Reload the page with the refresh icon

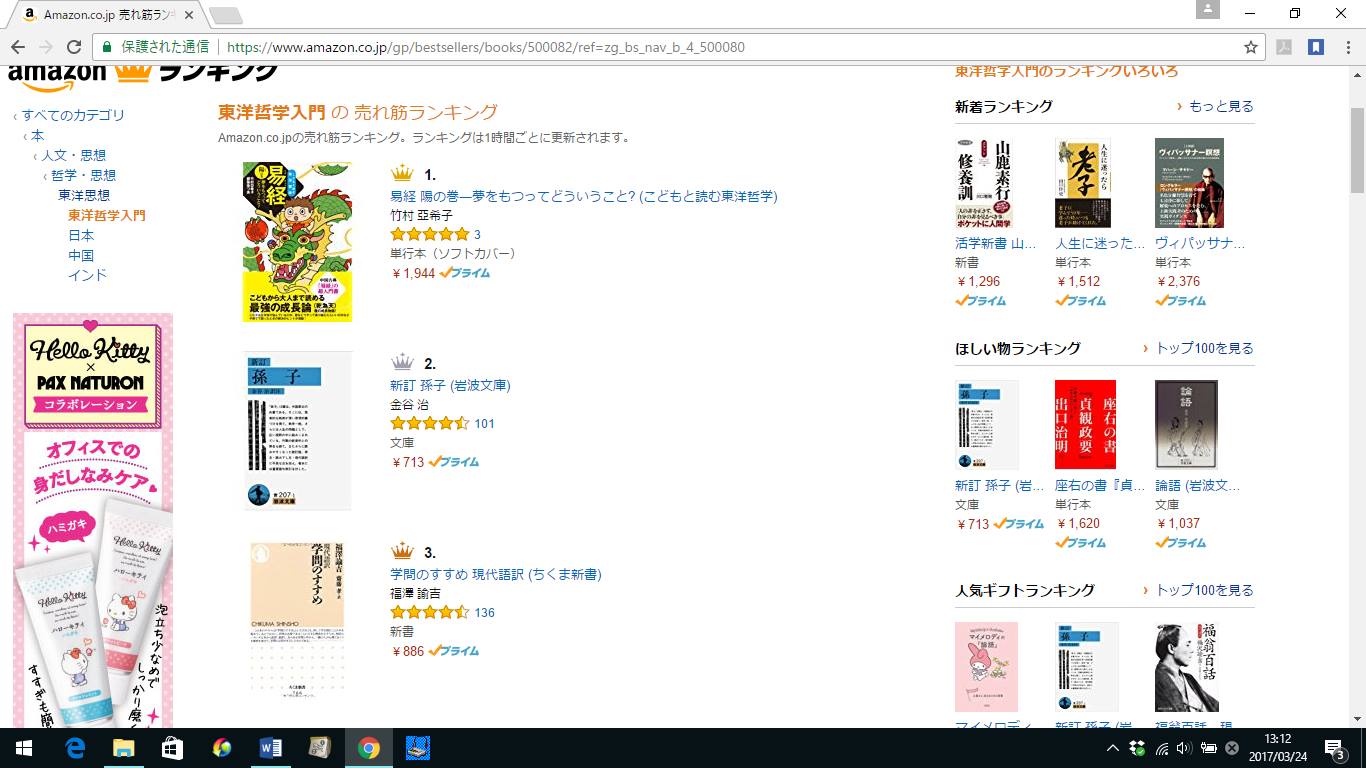click(x=74, y=47)
